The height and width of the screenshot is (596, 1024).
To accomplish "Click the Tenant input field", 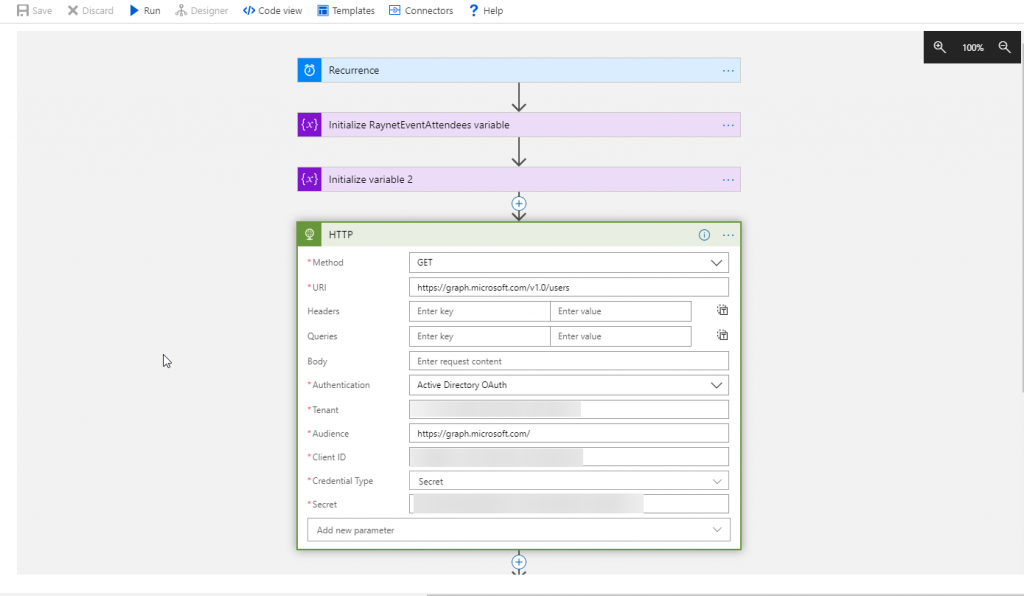I will coord(569,409).
